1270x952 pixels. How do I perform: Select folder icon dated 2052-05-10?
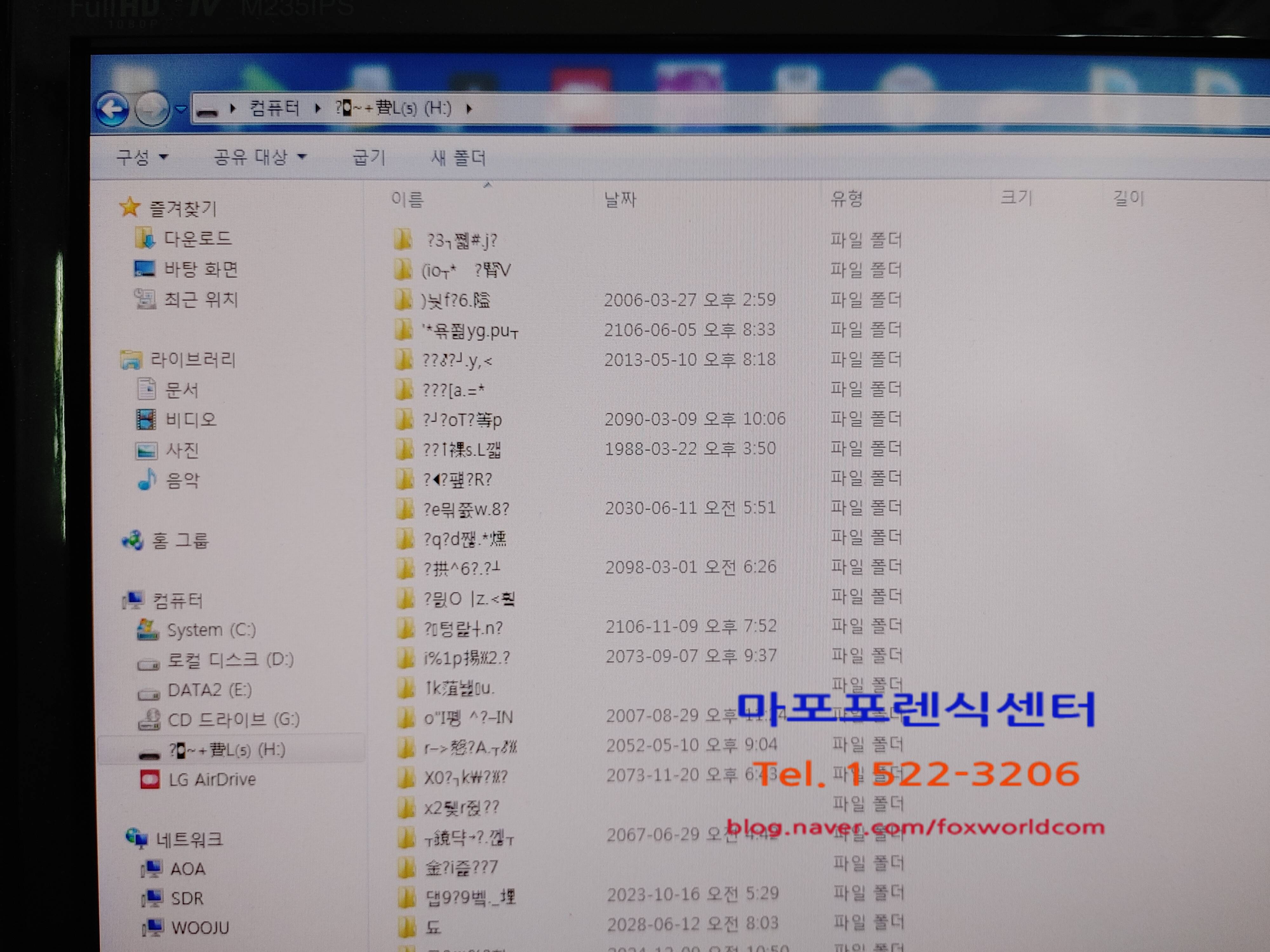tap(405, 747)
